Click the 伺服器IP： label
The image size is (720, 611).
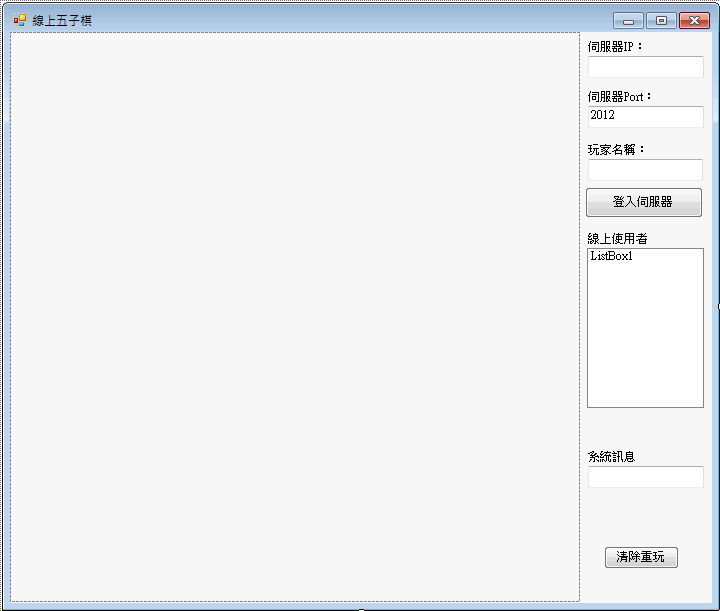(x=615, y=47)
